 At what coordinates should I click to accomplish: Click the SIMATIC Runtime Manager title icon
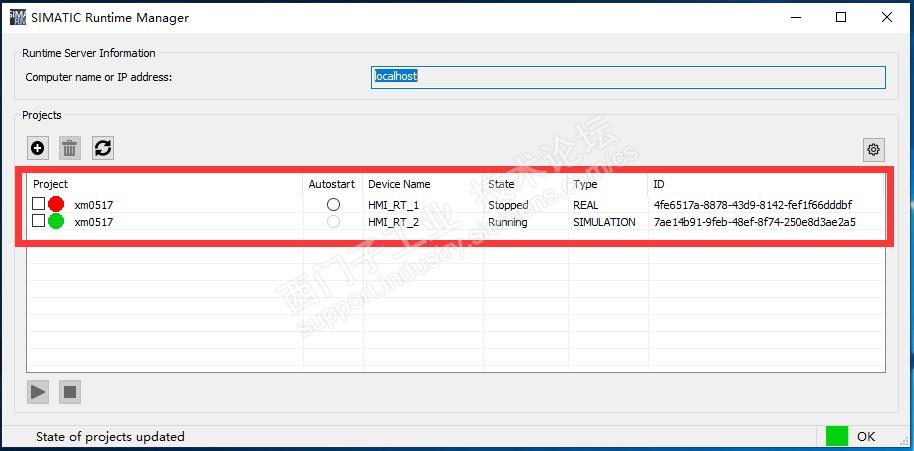18,17
